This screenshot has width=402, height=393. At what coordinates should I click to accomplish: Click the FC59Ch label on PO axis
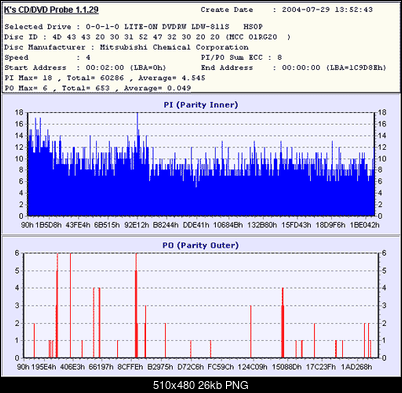221,367
